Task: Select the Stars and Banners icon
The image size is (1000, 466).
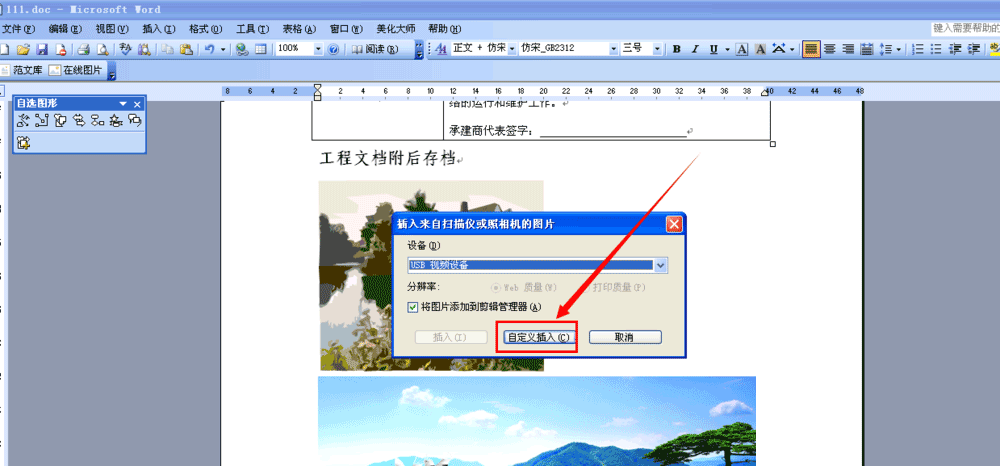Action: 116,120
